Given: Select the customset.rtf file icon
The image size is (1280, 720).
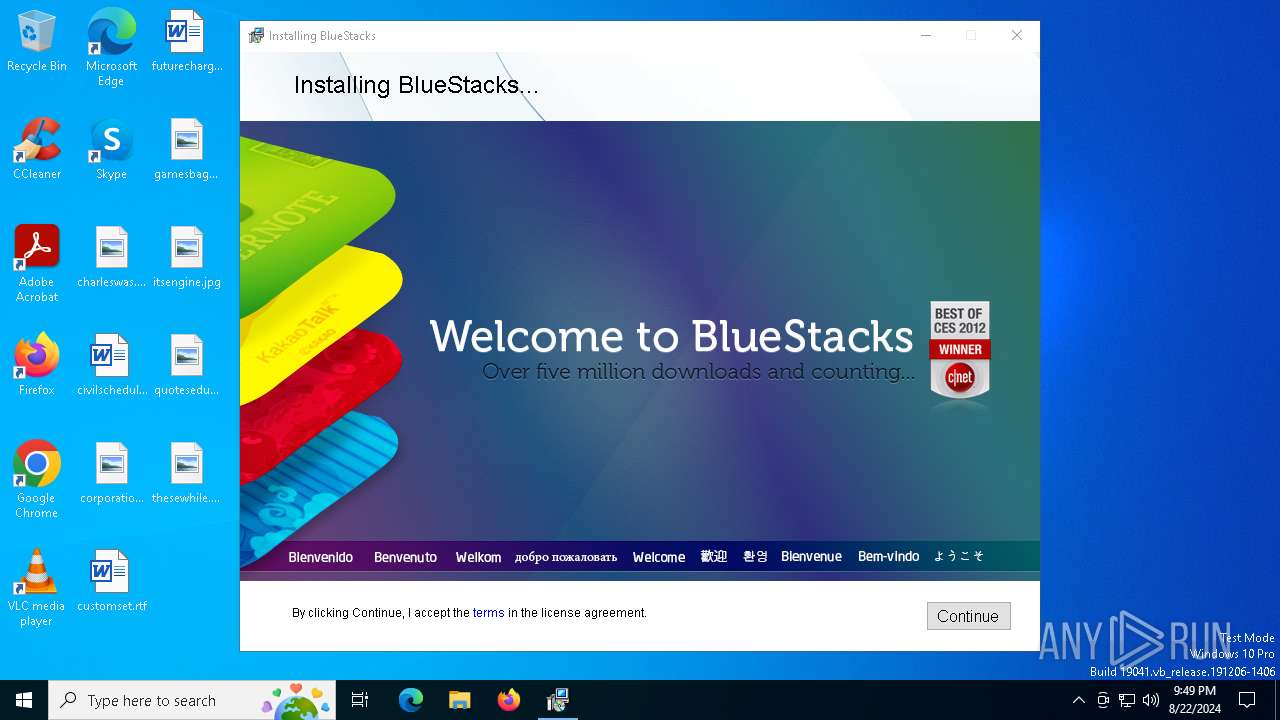Looking at the screenshot, I should [111, 582].
